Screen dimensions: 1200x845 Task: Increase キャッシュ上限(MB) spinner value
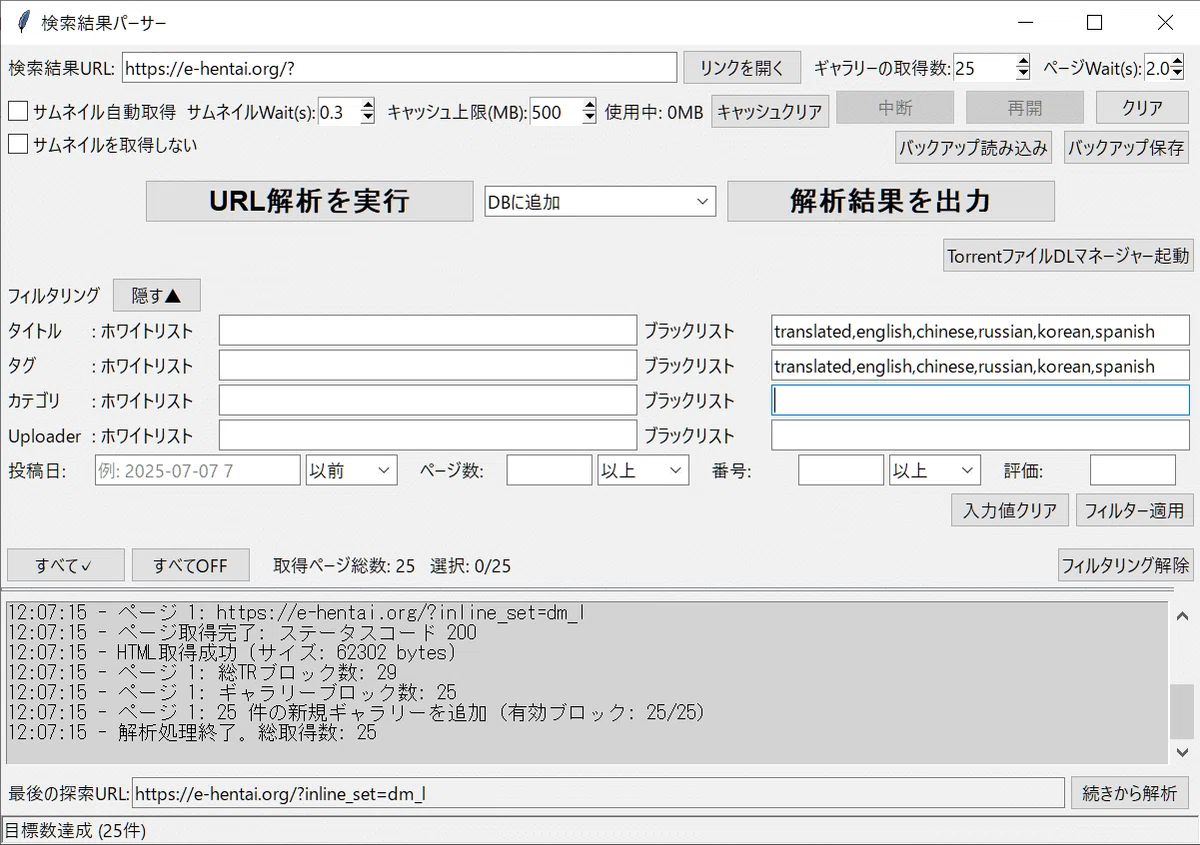click(x=589, y=105)
